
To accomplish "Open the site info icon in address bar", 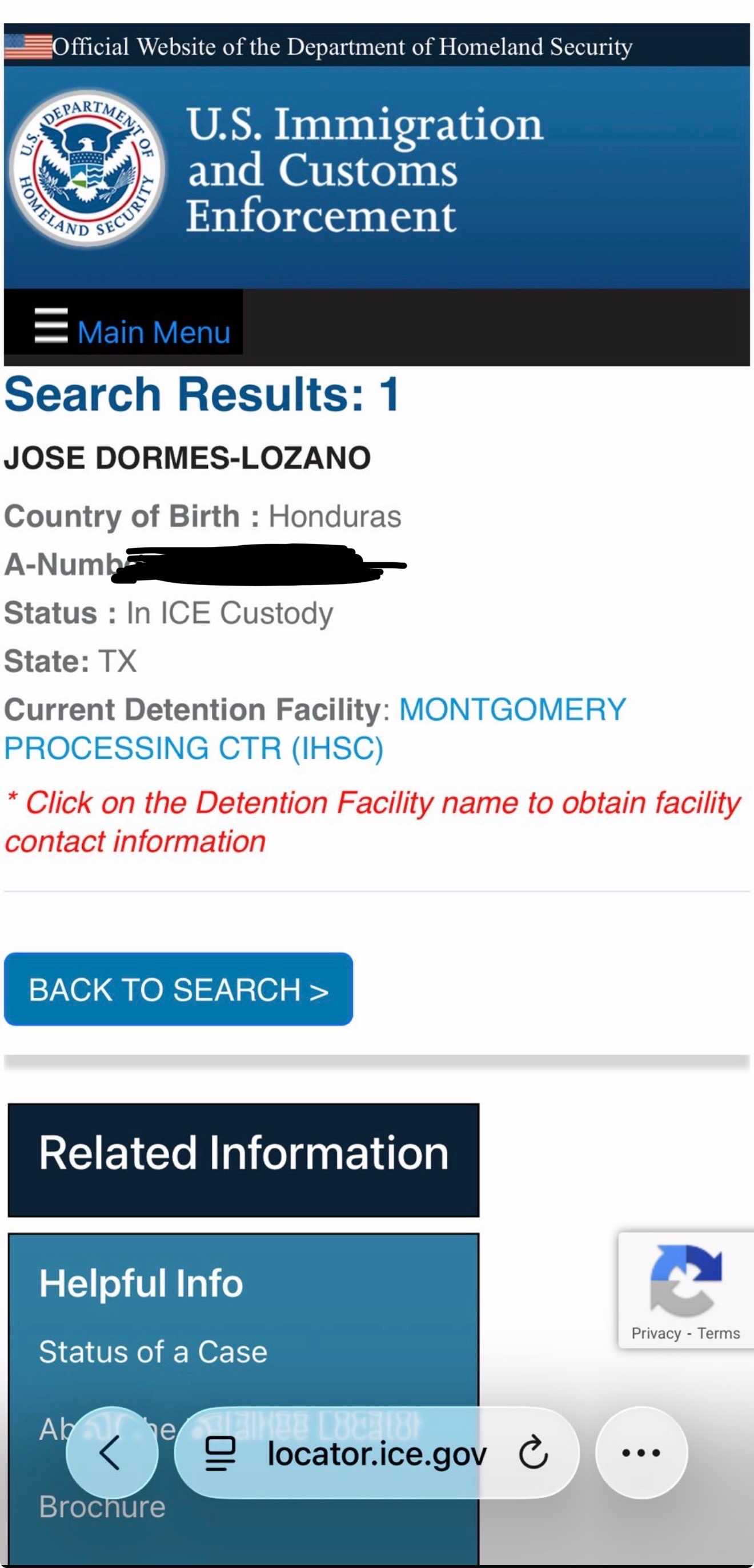I will [x=220, y=1453].
